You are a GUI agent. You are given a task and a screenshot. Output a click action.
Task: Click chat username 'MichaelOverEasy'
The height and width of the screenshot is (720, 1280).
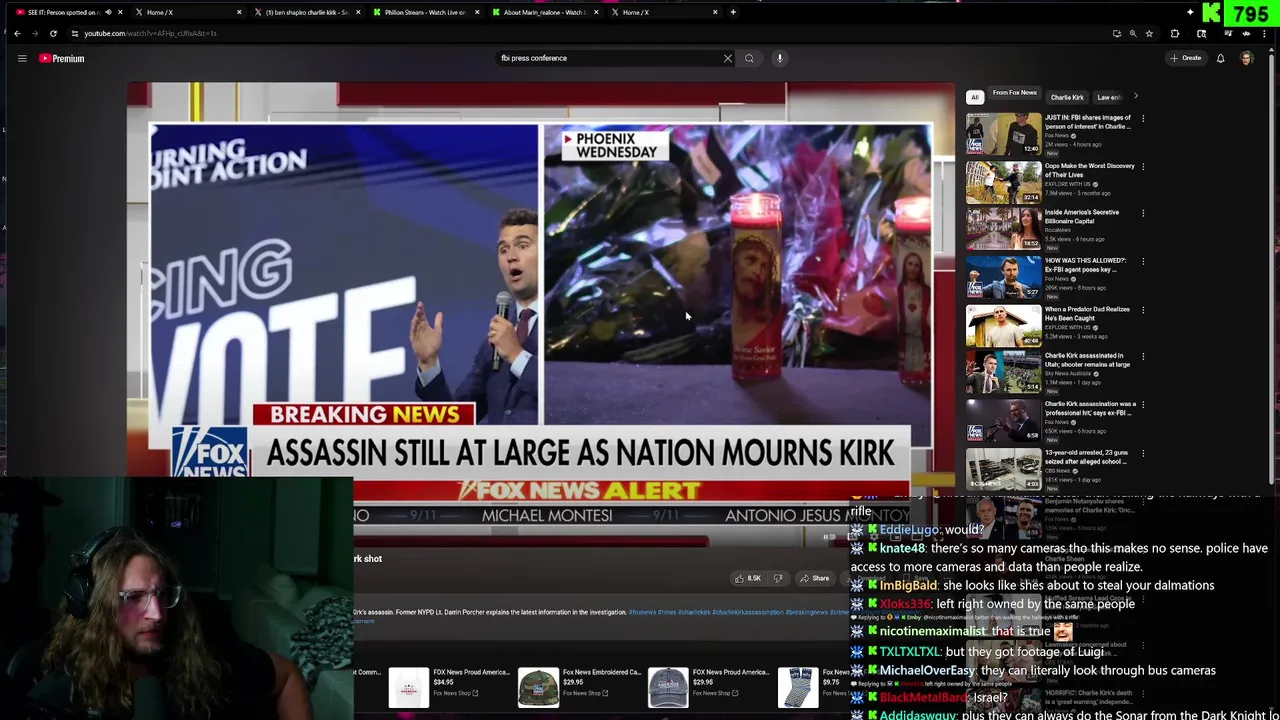pyautogui.click(x=926, y=670)
